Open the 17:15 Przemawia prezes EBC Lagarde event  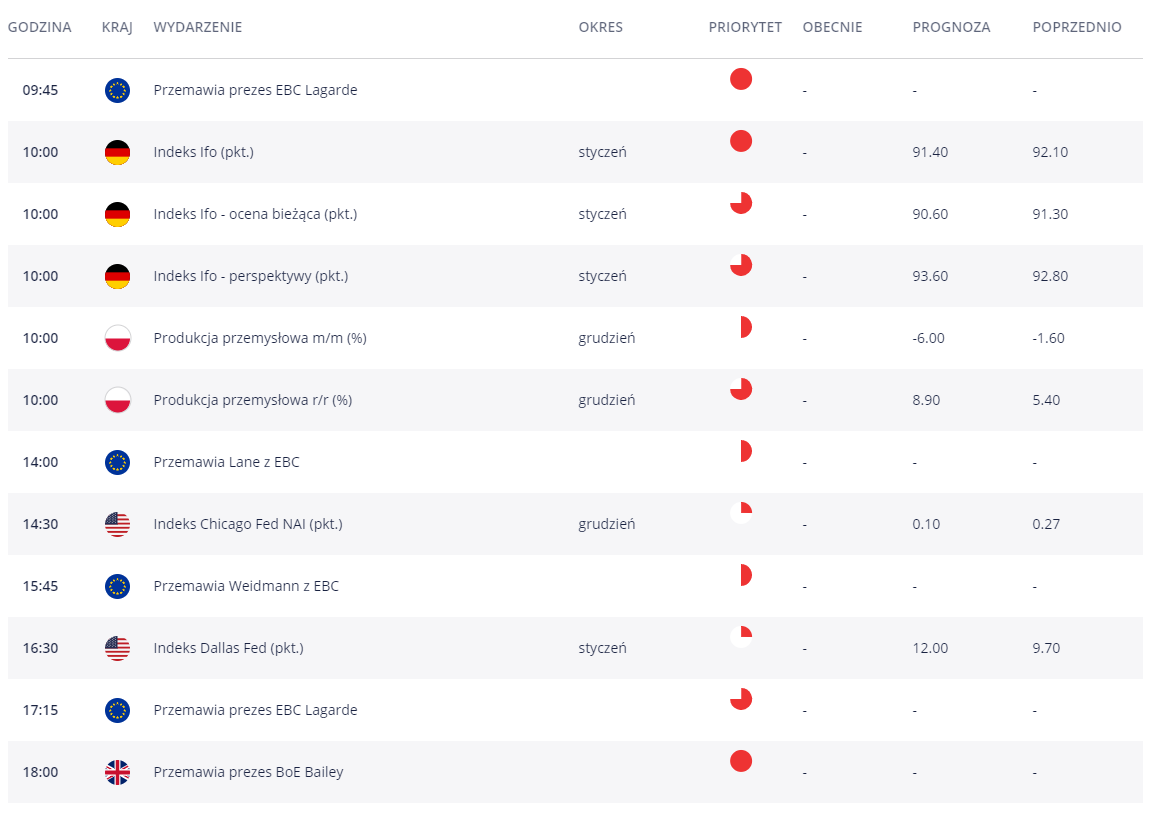[x=255, y=709]
